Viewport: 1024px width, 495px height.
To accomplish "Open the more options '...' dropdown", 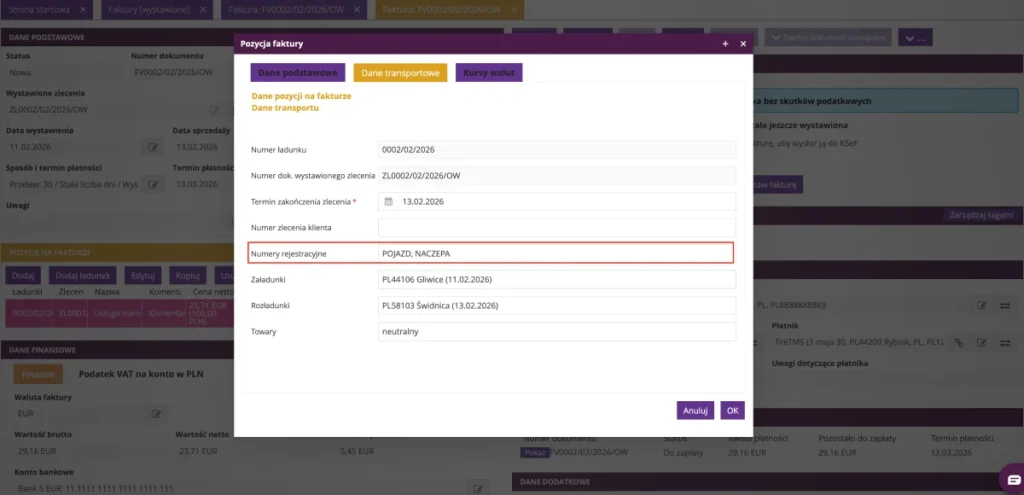I will tap(915, 37).
